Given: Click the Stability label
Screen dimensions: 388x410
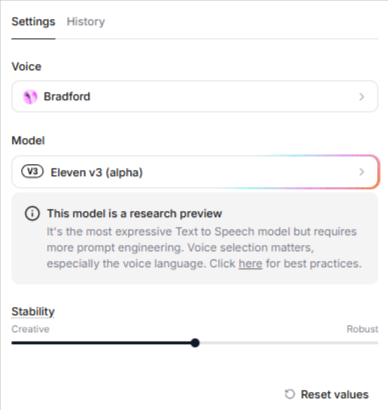Looking at the screenshot, I should click(x=33, y=312).
